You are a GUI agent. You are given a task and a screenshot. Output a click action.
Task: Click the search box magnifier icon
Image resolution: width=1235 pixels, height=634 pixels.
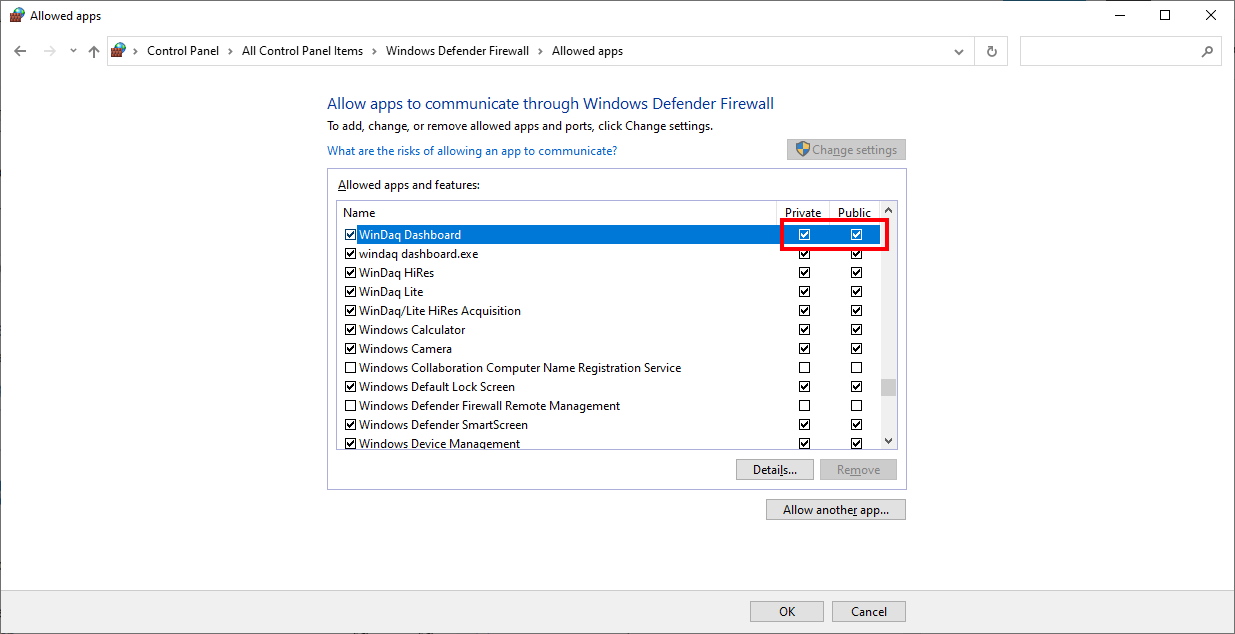(x=1207, y=51)
